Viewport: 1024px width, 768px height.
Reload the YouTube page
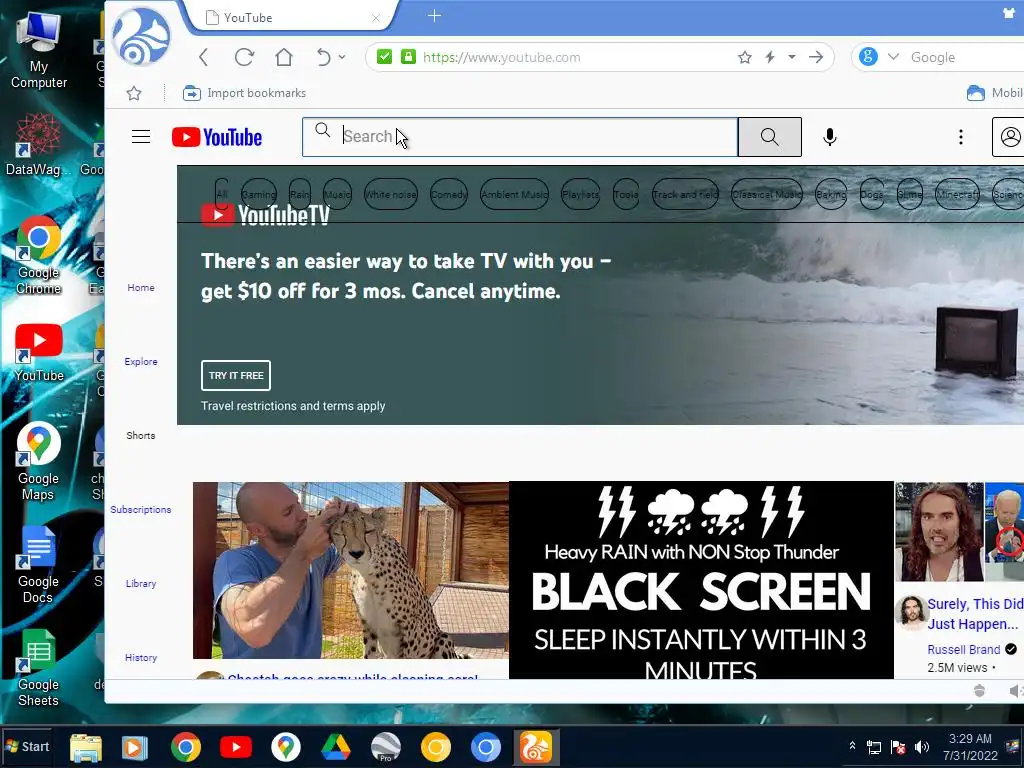(x=244, y=57)
